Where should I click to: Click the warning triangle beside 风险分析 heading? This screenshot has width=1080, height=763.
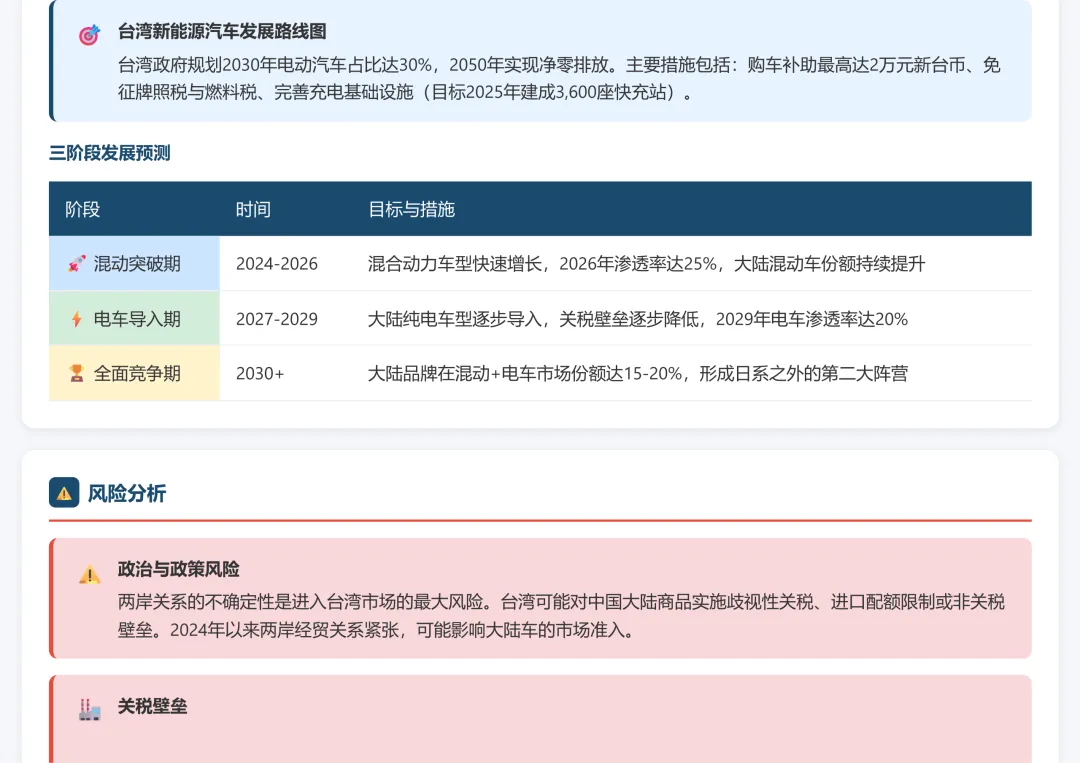pyautogui.click(x=63, y=493)
